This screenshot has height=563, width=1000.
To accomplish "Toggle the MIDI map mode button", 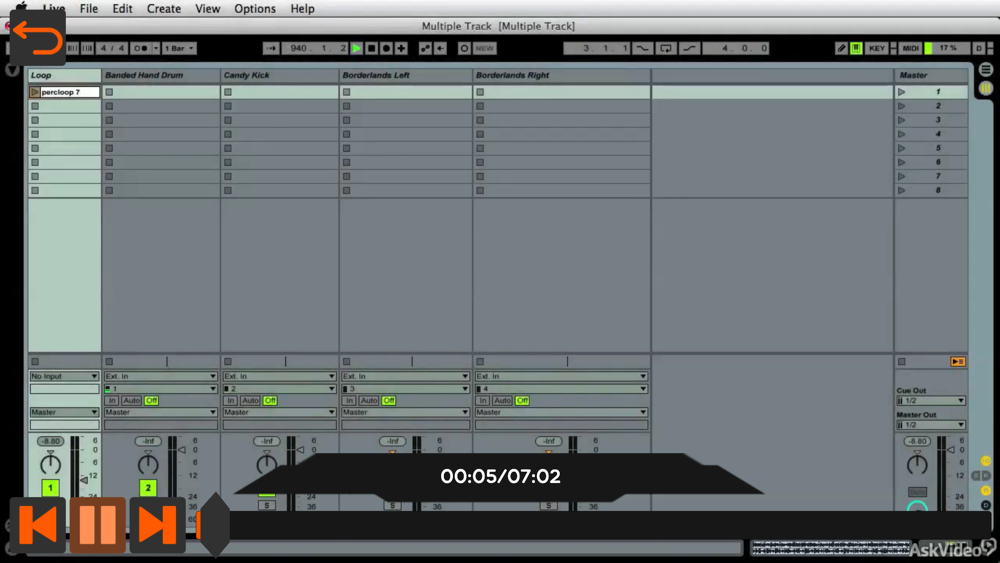I will point(911,48).
